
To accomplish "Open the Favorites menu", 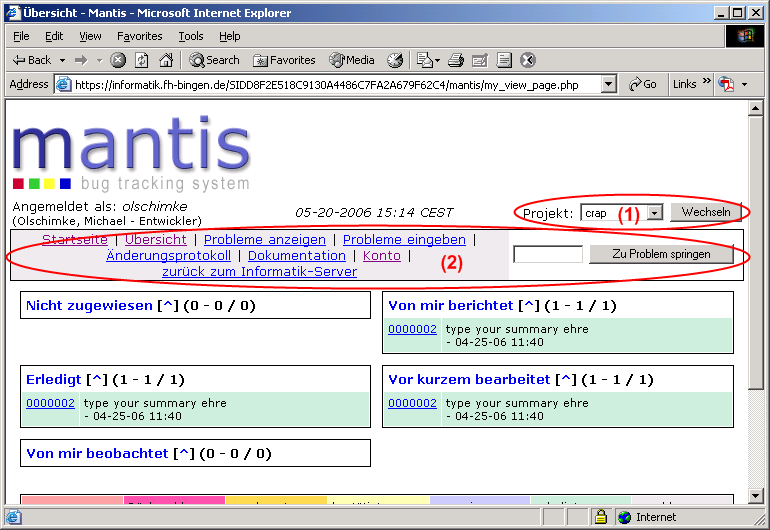I will (139, 36).
